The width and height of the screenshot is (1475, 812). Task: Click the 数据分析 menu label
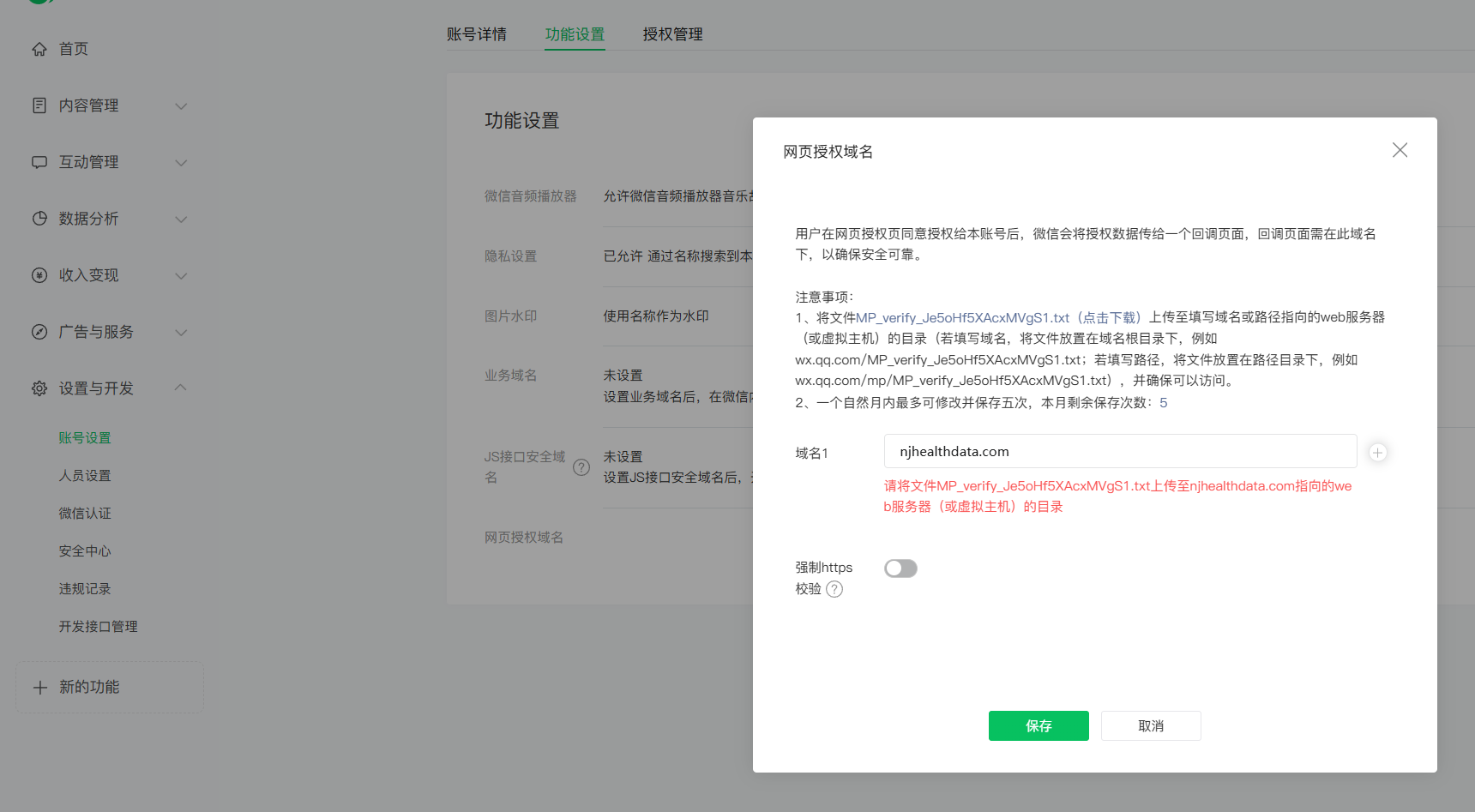tap(88, 219)
